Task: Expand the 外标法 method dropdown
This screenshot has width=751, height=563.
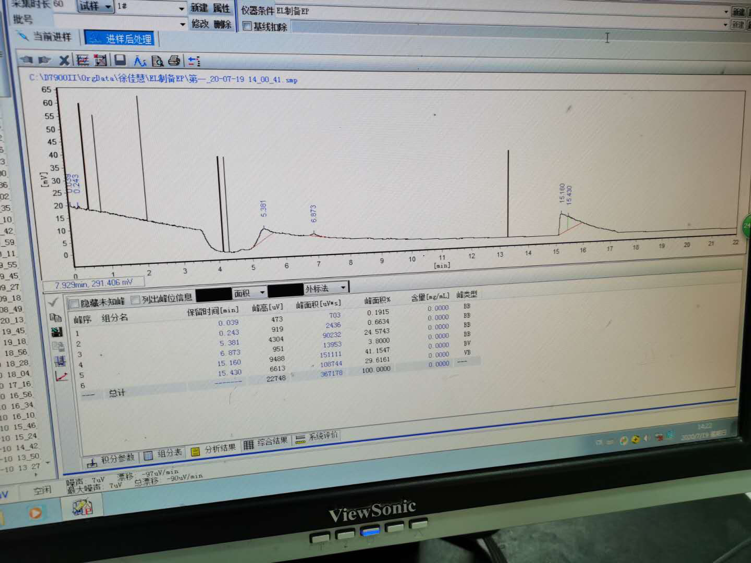Action: point(324,289)
